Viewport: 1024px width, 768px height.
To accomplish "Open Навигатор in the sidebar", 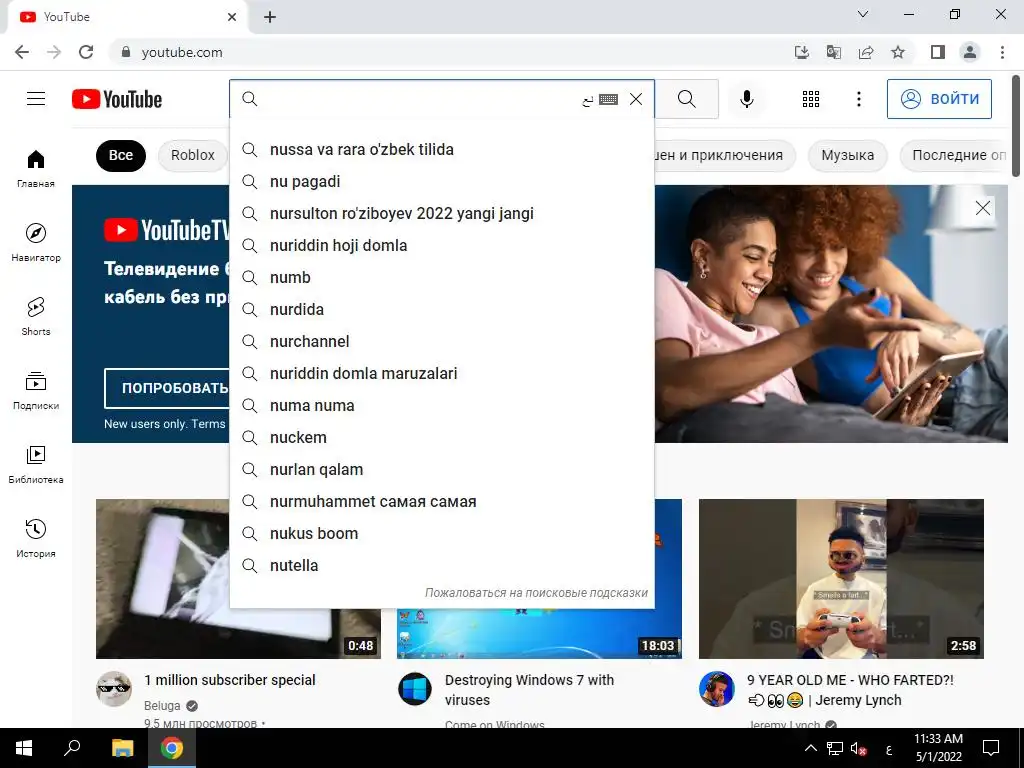I will pos(35,242).
